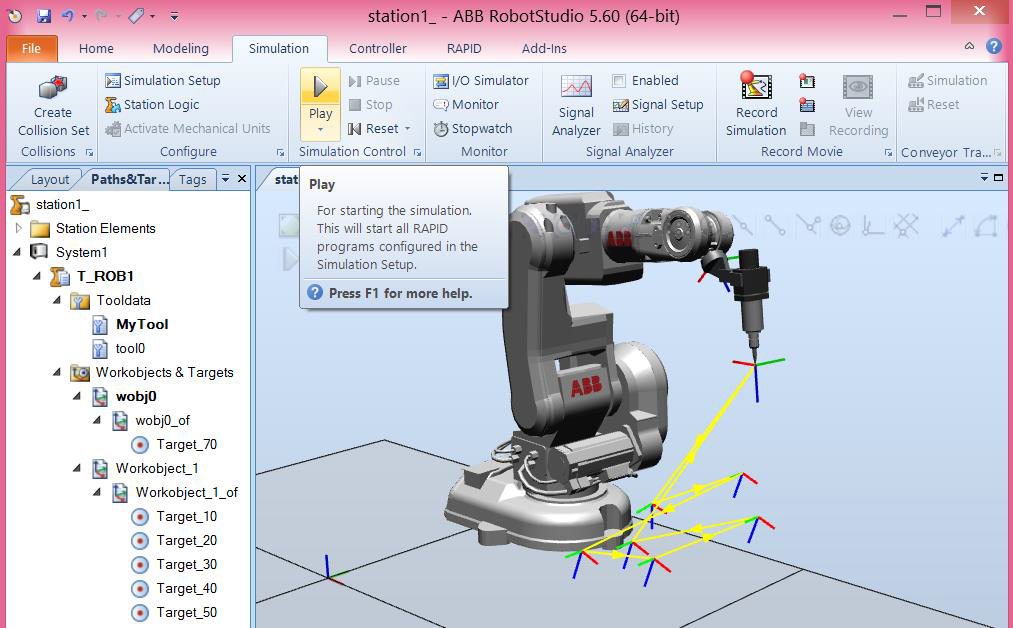Click the Stop simulation button
Image resolution: width=1013 pixels, height=628 pixels.
point(370,105)
